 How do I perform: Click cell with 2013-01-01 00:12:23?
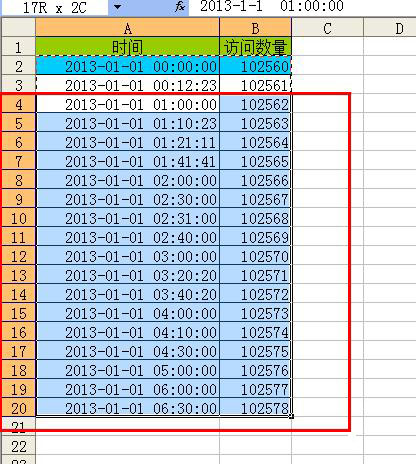[127, 85]
